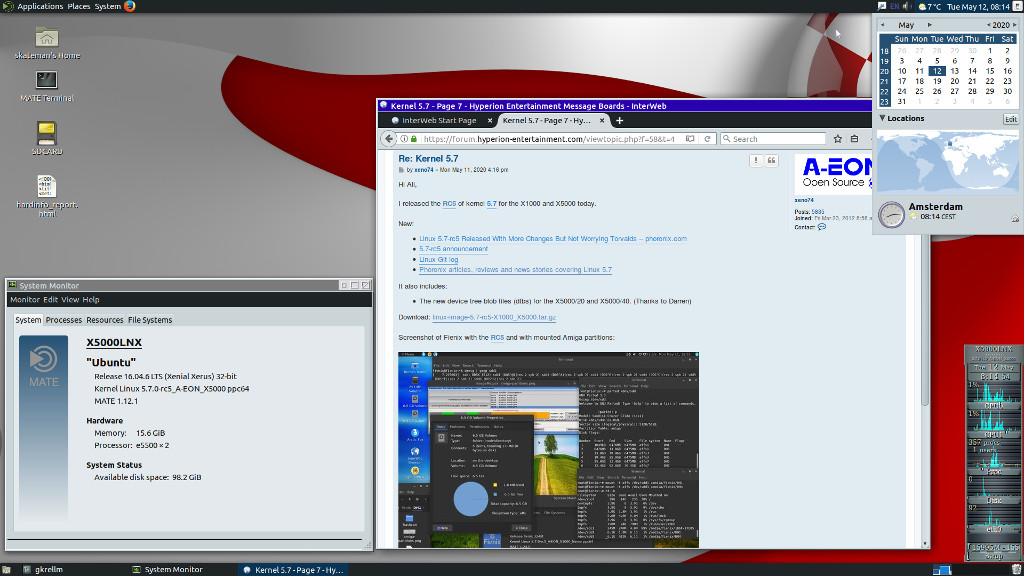Click the browser URL address field
Viewport: 1024px width, 576px height.
coord(549,139)
